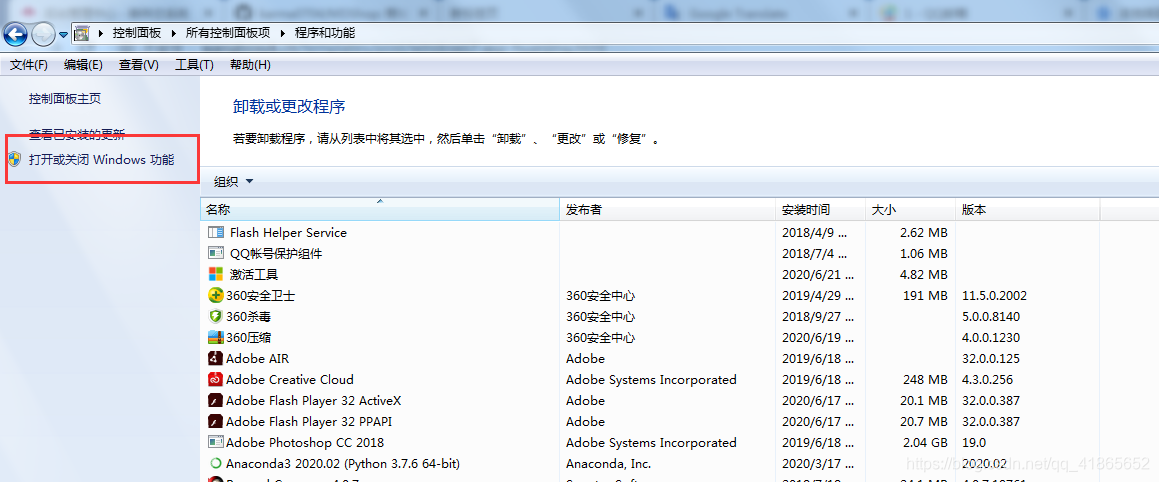The height and width of the screenshot is (482, 1159).
Task: Click the 360杀毒 shield icon
Action: (x=215, y=316)
